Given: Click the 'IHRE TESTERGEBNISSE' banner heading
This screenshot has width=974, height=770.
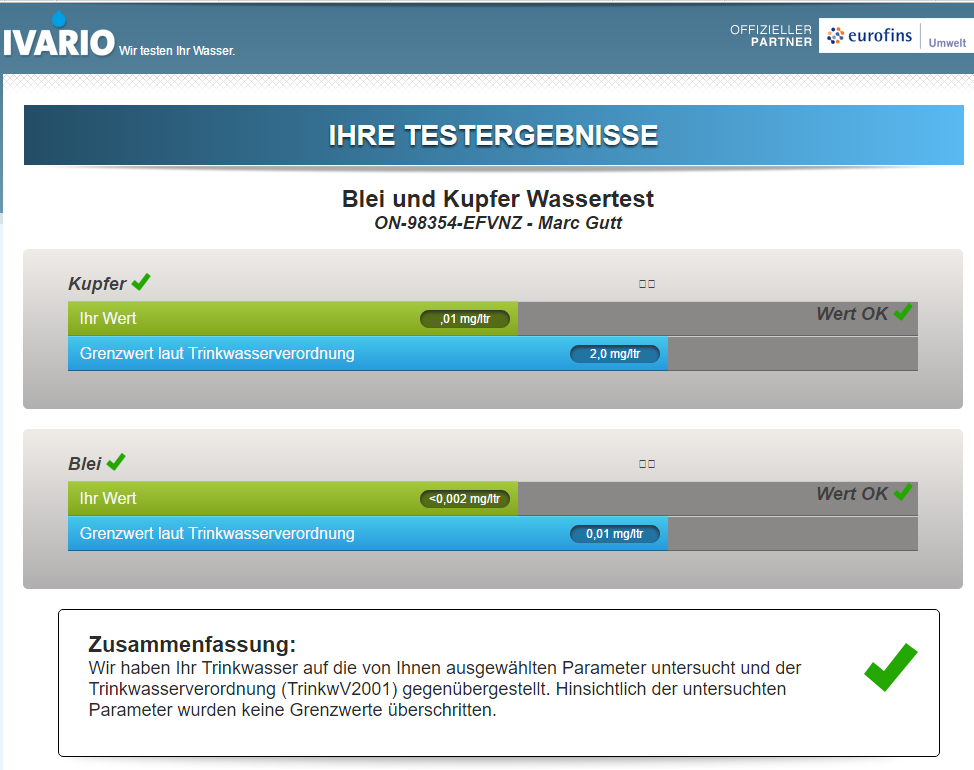Looking at the screenshot, I should (x=493, y=135).
